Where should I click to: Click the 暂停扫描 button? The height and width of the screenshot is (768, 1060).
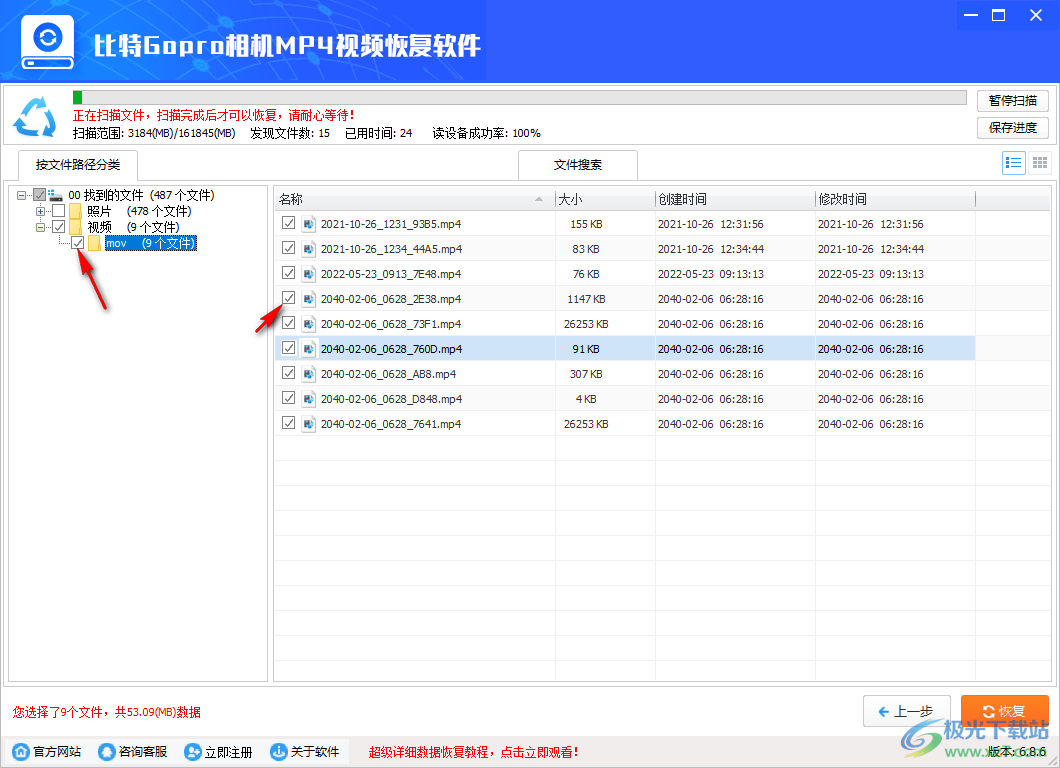tap(1013, 101)
